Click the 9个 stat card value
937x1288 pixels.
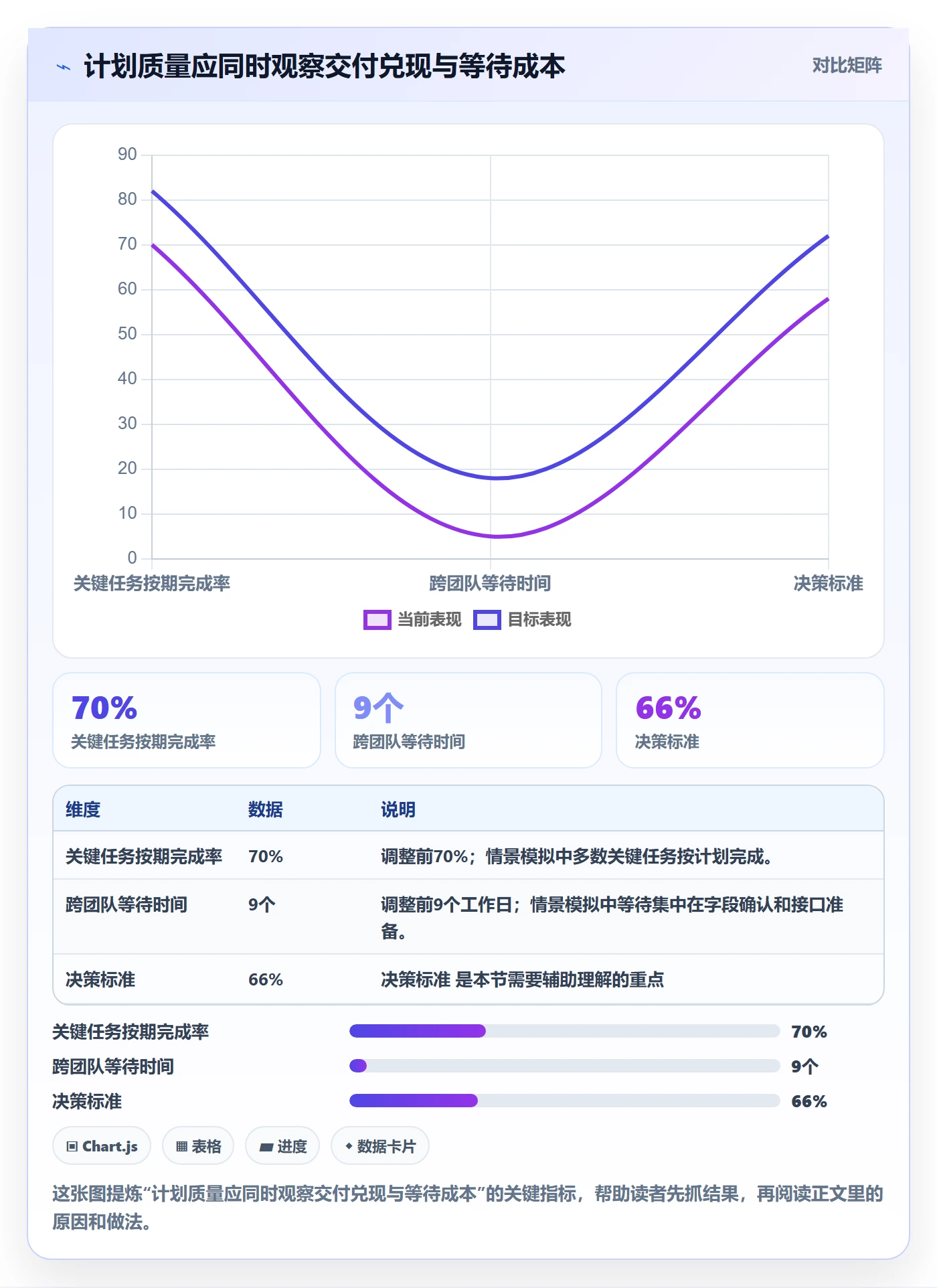[378, 708]
